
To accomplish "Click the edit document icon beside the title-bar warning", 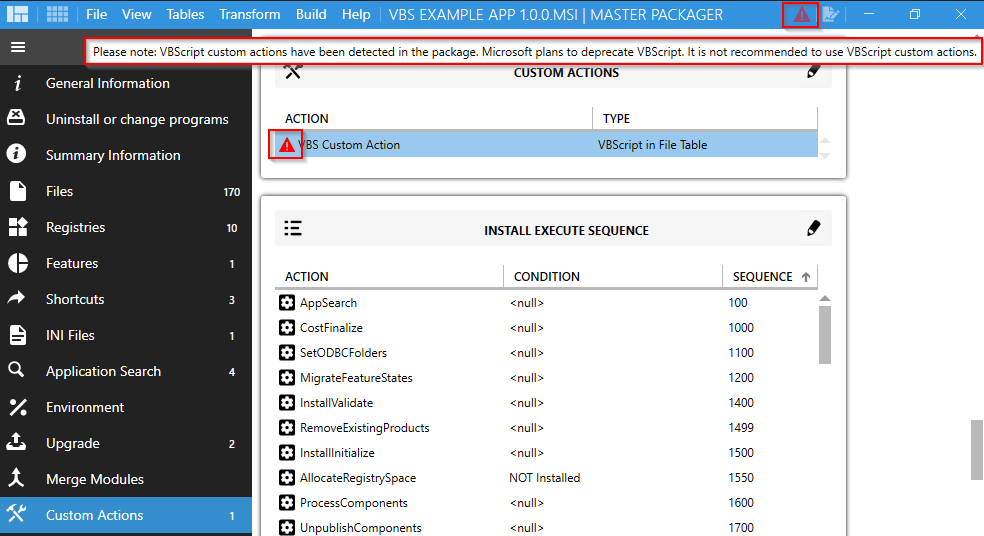I will 831,14.
